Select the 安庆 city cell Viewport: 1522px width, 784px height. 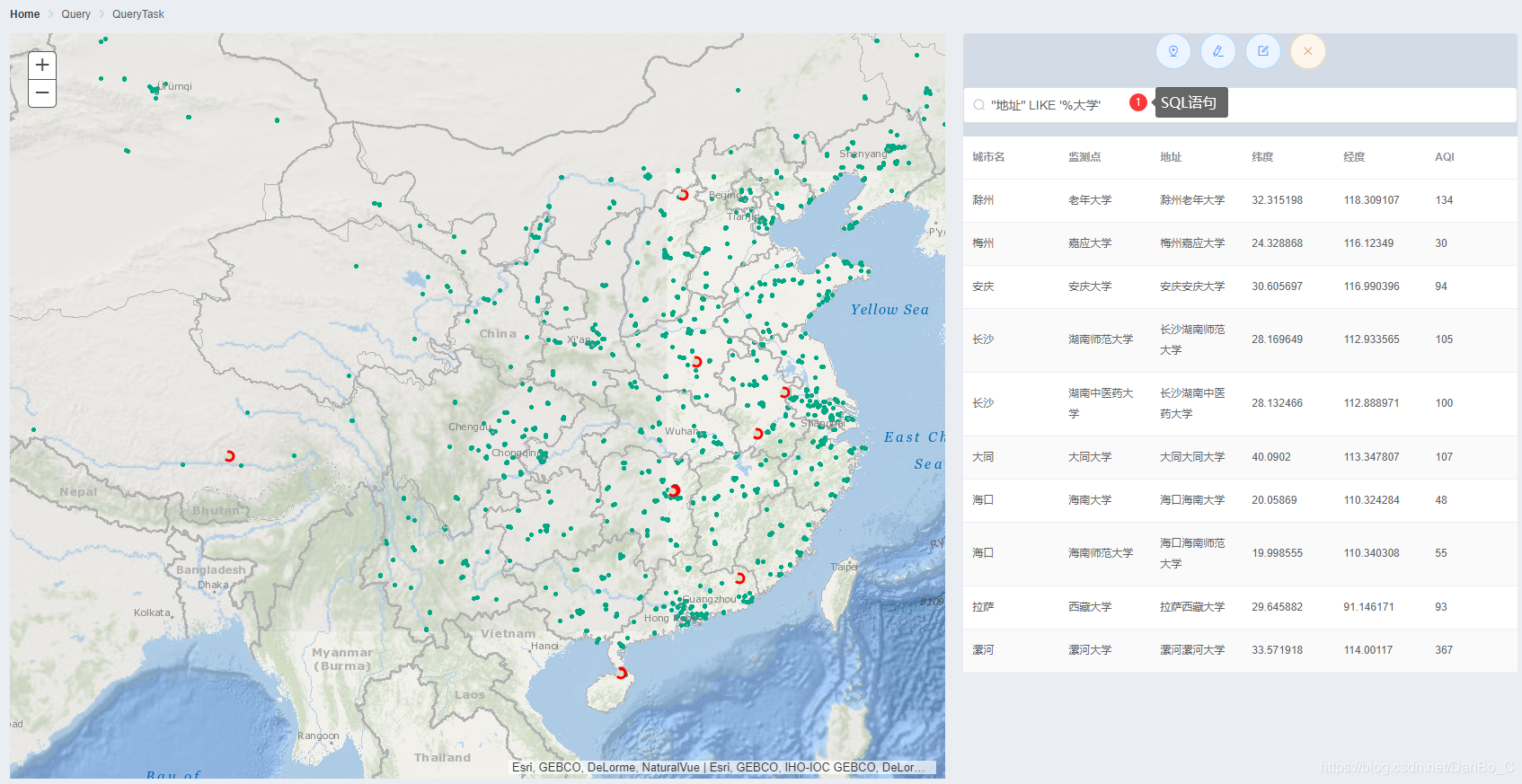click(x=983, y=286)
